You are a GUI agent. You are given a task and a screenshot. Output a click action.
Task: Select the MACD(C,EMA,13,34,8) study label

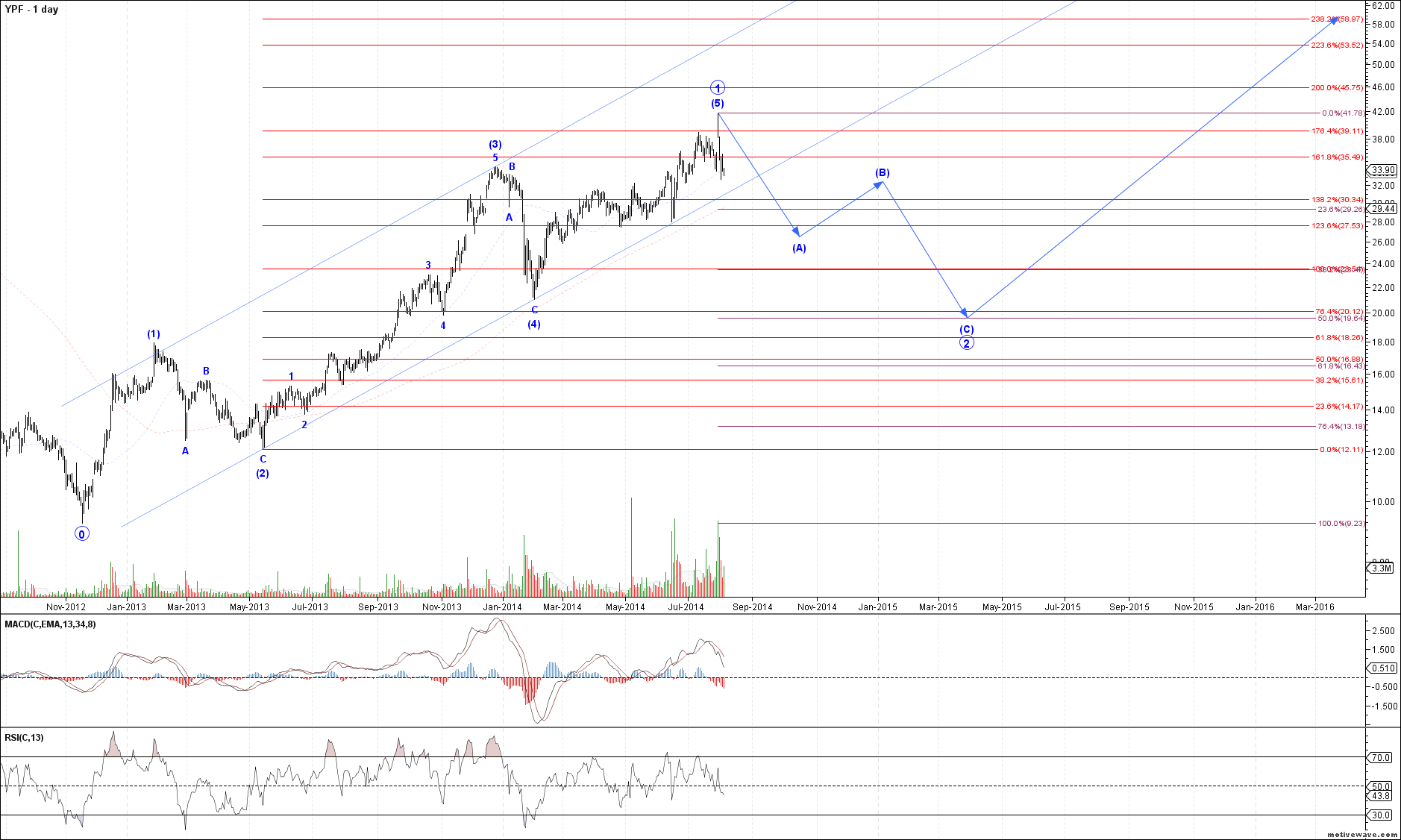[50, 624]
